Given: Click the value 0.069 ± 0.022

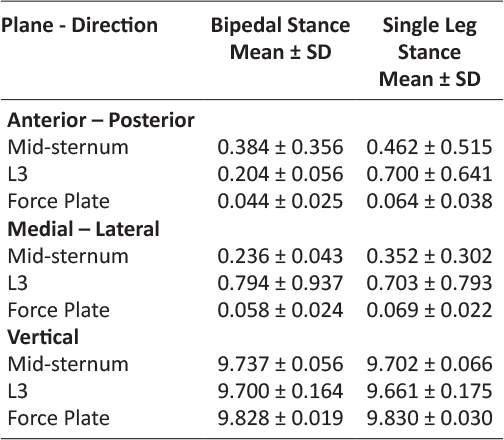Looking at the screenshot, I should point(429,310).
